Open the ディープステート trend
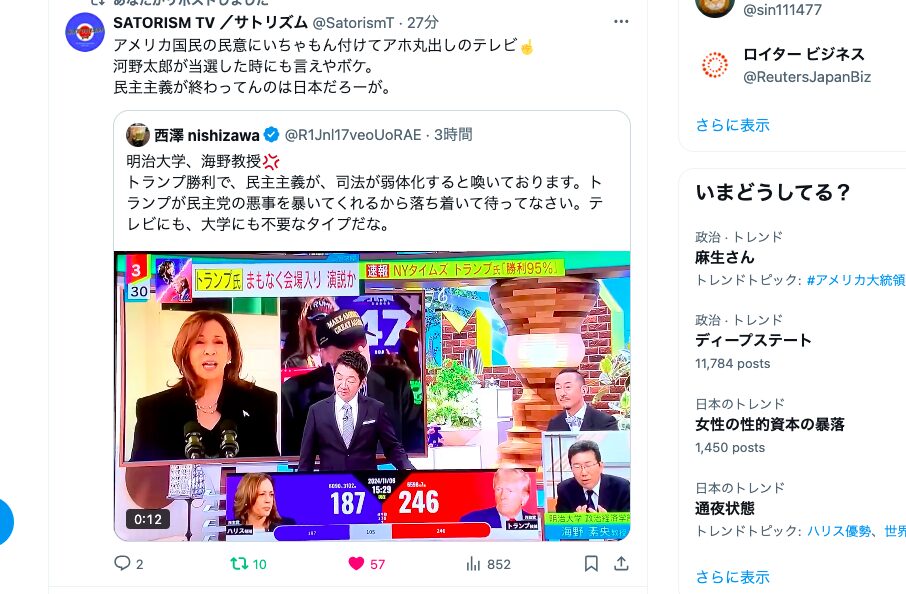Image resolution: width=906 pixels, height=594 pixels. tap(753, 340)
